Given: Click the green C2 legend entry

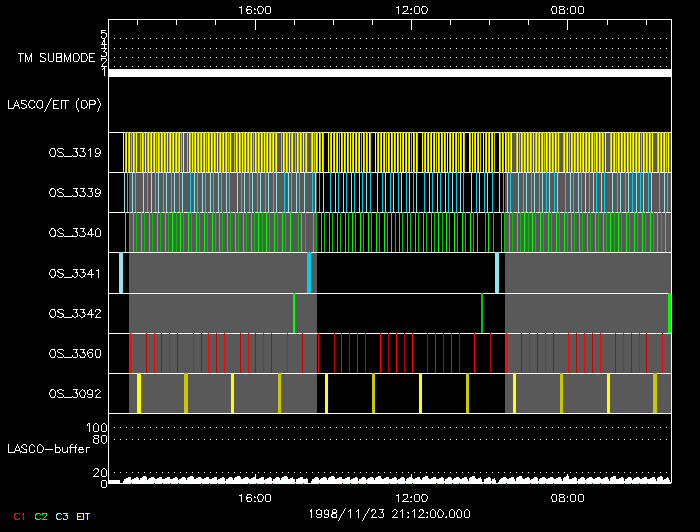Looking at the screenshot, I should [41, 516].
